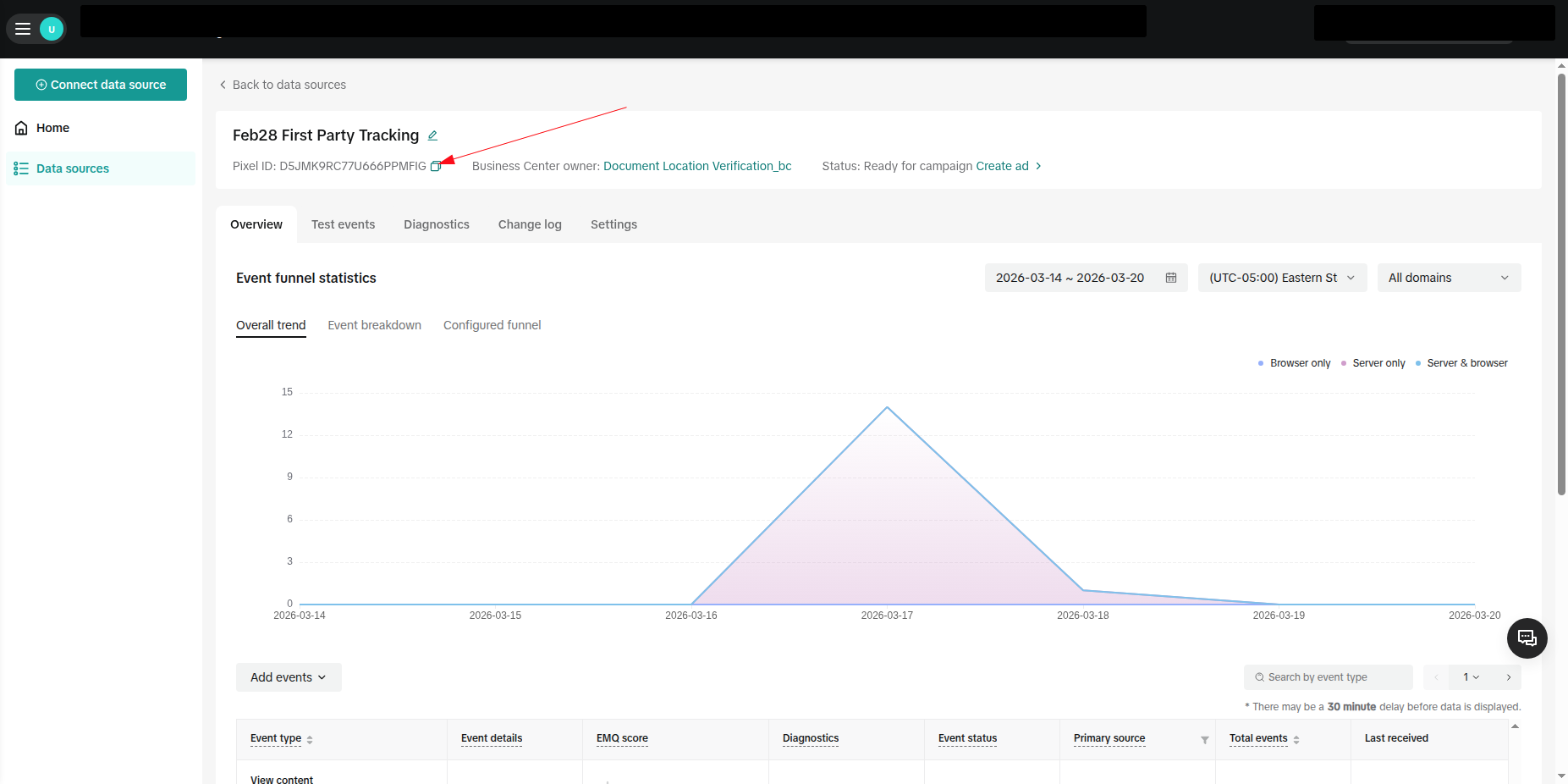The width and height of the screenshot is (1568, 784).
Task: Go to the next page arrow
Action: (x=1508, y=677)
